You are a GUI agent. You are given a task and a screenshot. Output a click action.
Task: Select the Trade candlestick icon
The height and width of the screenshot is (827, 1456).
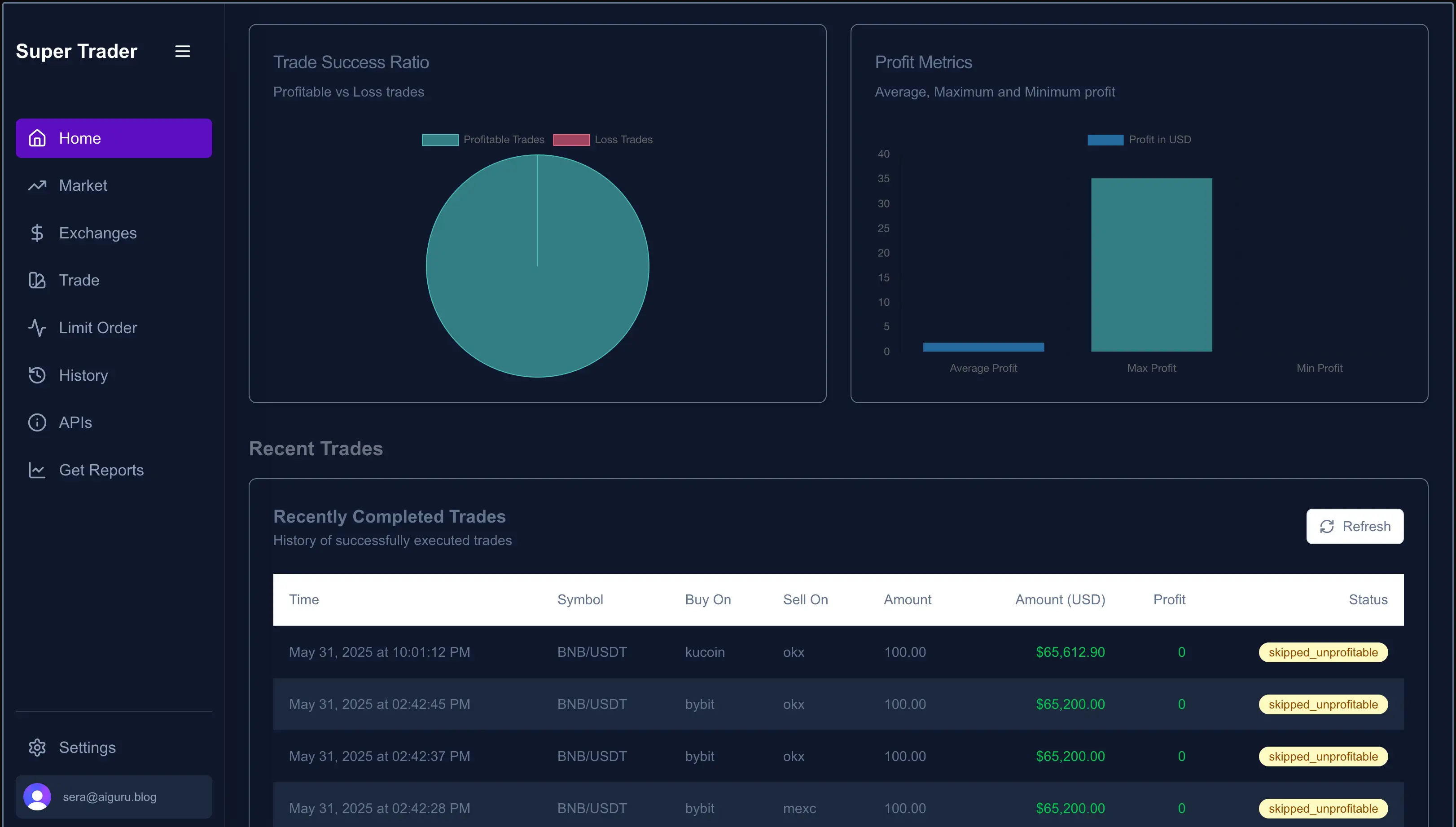click(x=37, y=280)
